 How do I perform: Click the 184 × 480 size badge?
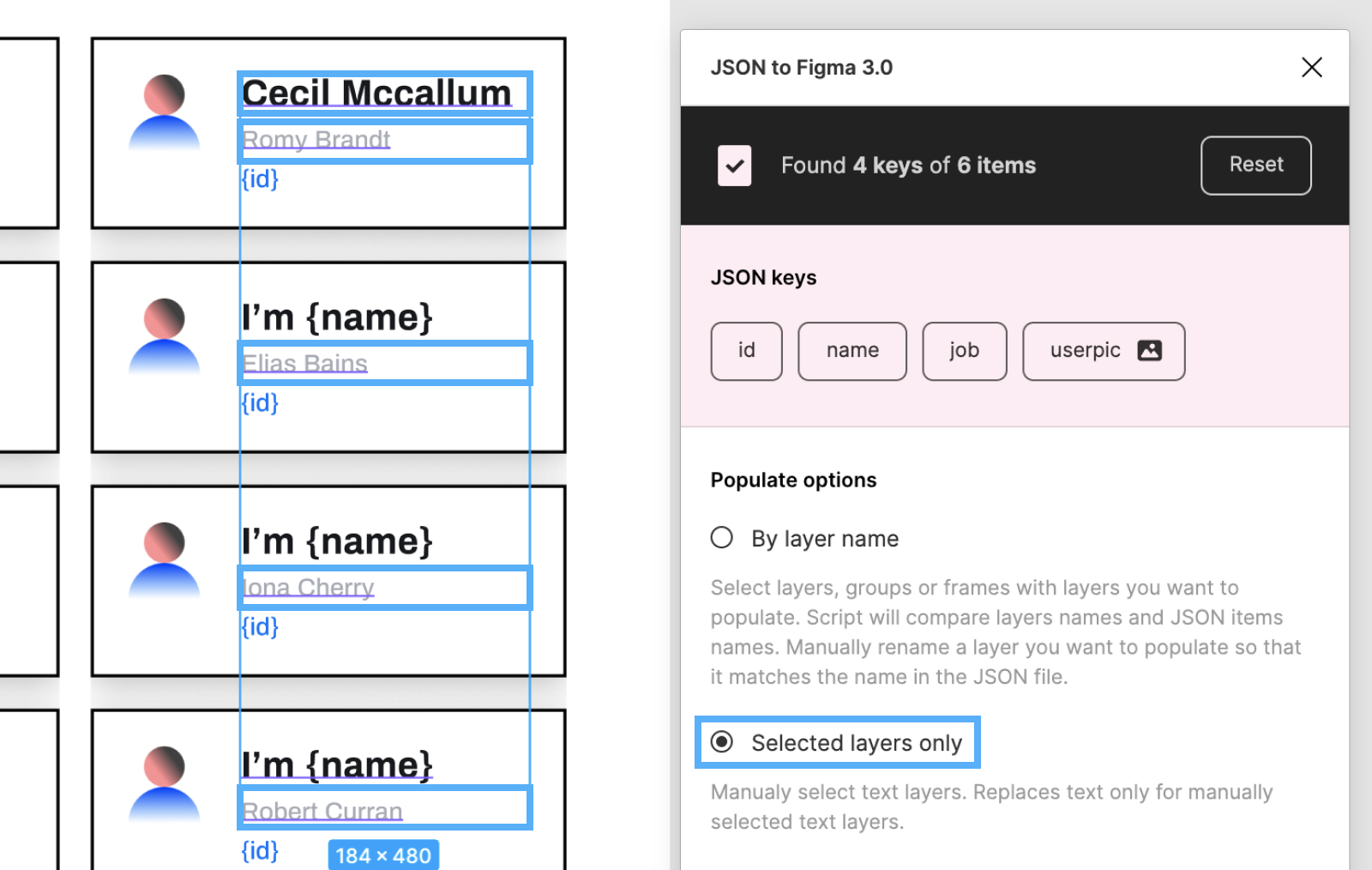[383, 855]
